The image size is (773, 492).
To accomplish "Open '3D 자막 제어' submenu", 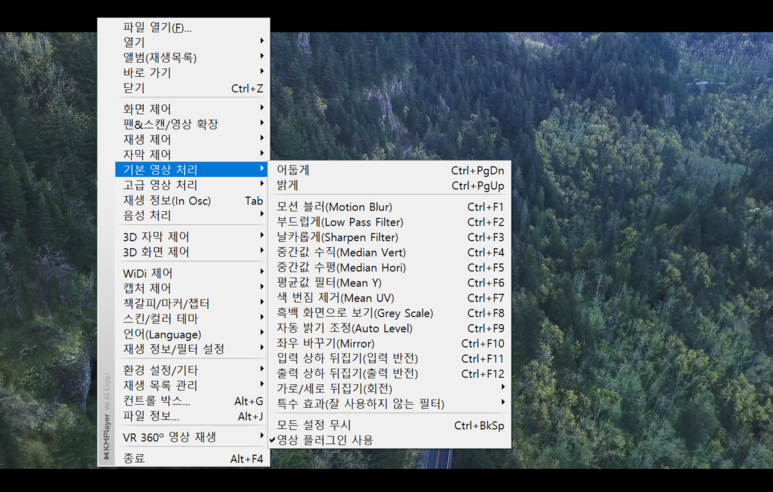I will (x=191, y=237).
